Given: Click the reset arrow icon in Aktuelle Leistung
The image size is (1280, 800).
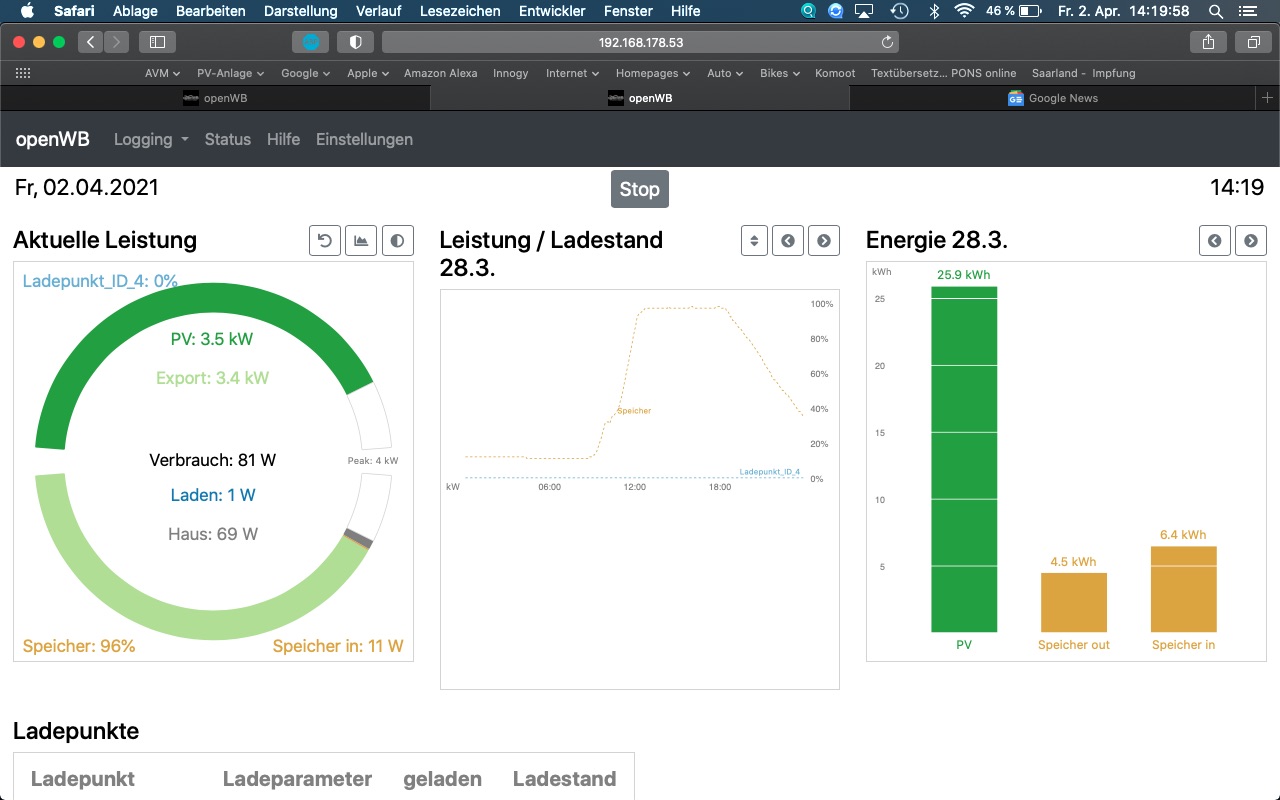Looking at the screenshot, I should [325, 241].
